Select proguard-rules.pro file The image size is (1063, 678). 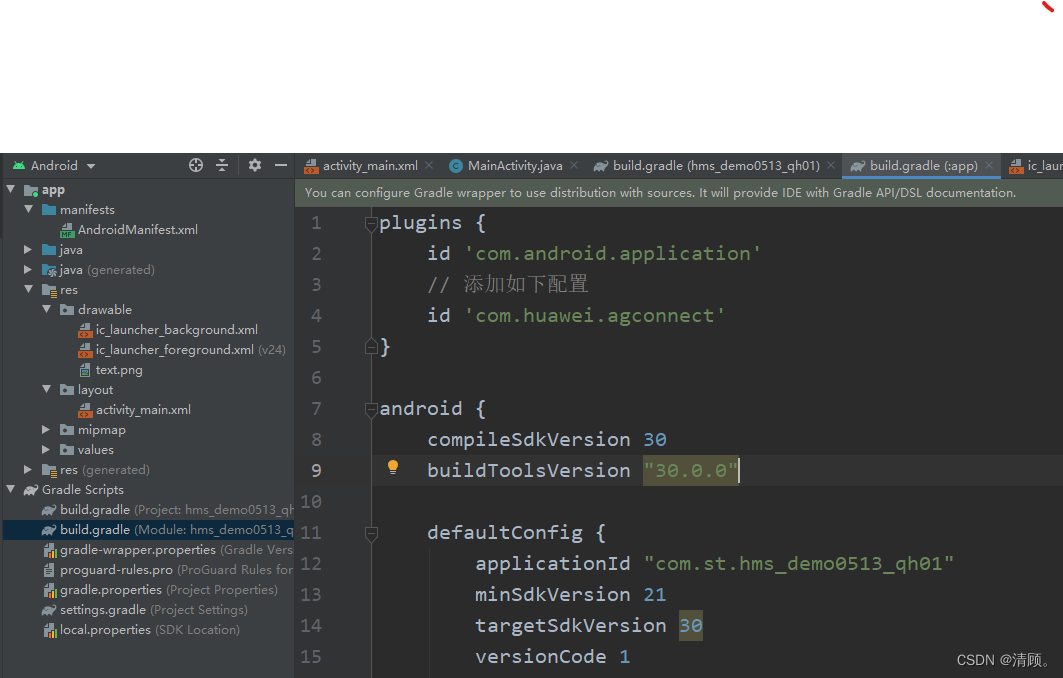(168, 570)
